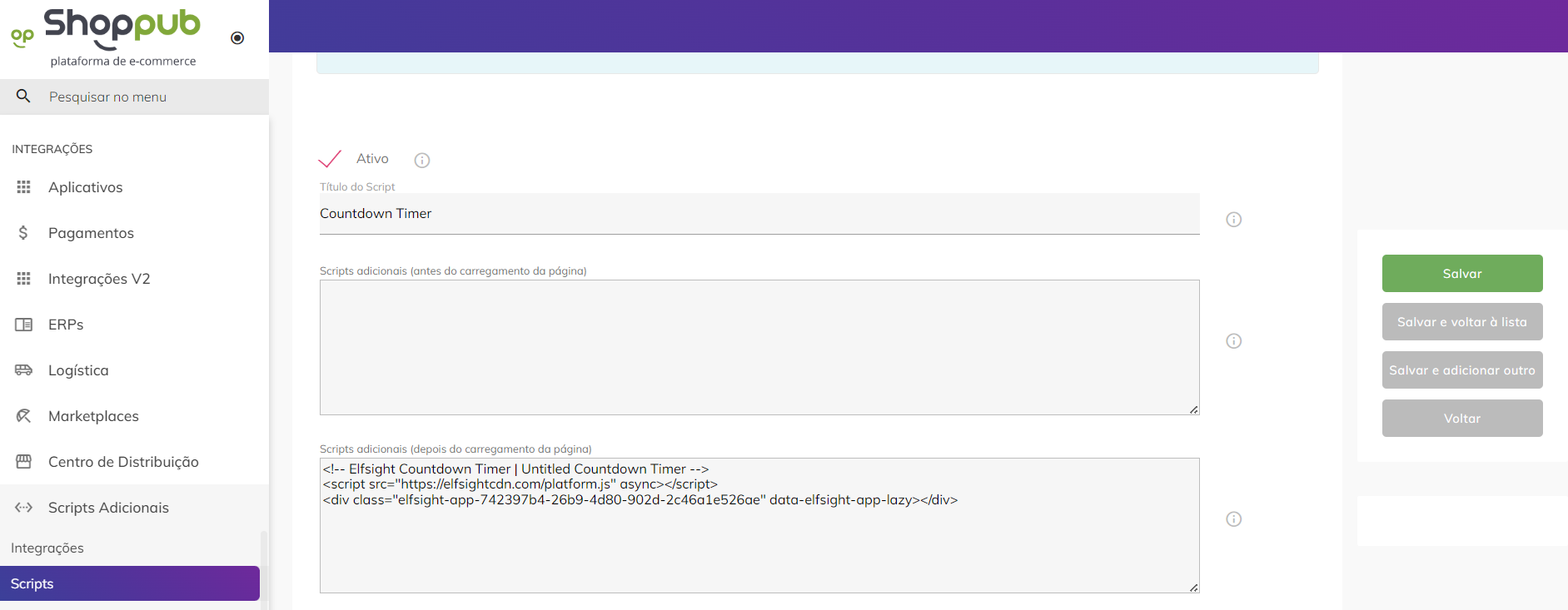
Task: Open Integrações submenu item
Action: 47,548
